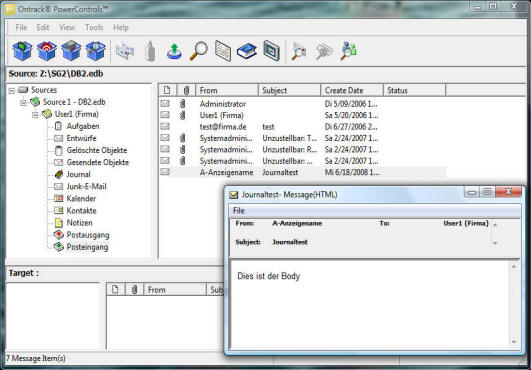This screenshot has height=370, width=531.
Task: Open the Help menu
Action: [121, 27]
